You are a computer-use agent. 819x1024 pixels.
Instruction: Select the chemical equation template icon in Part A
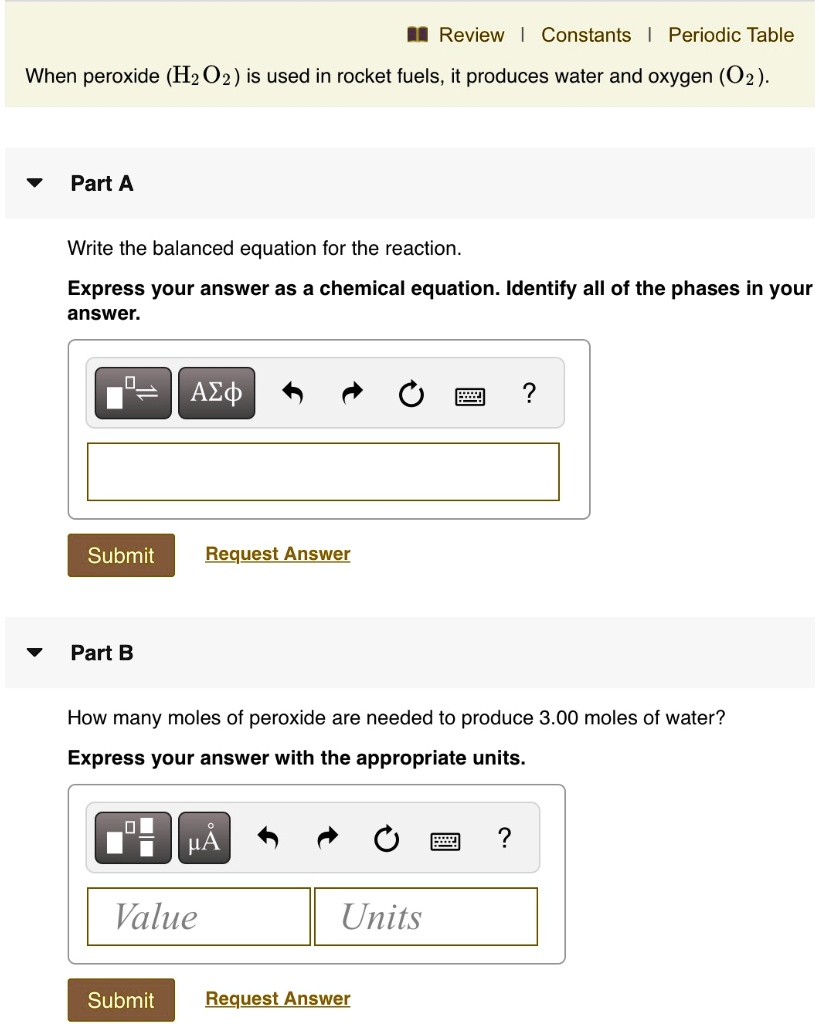[x=132, y=392]
